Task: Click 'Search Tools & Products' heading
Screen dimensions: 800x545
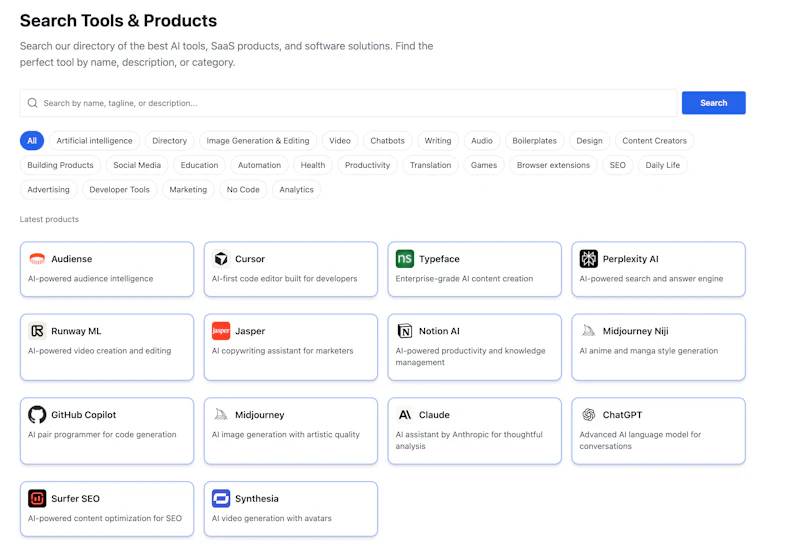Action: pos(118,20)
